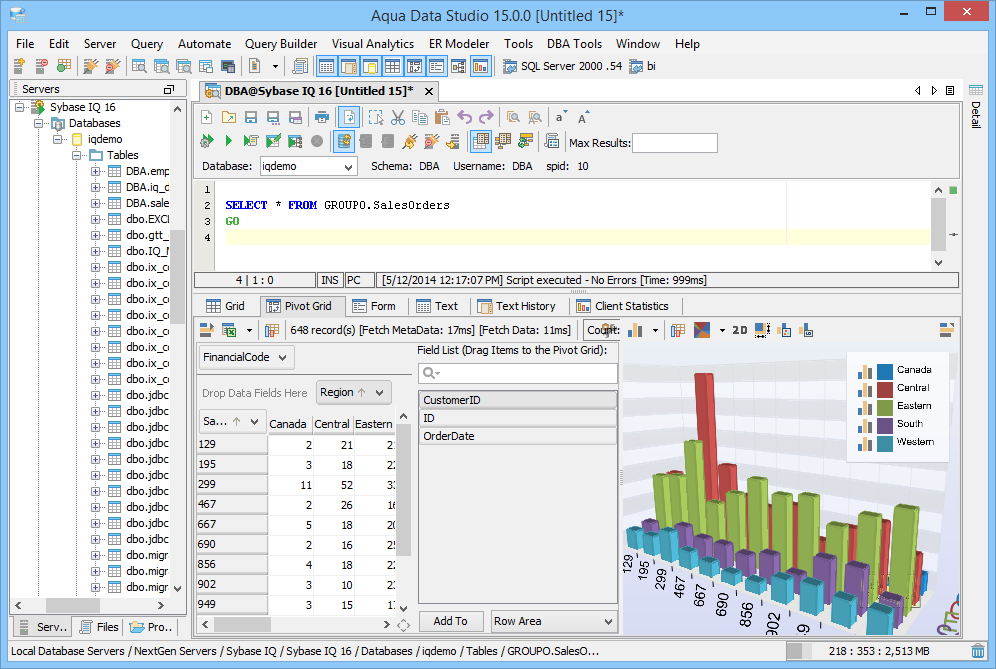
Task: Switch to the Text History tab
Action: coord(516,306)
